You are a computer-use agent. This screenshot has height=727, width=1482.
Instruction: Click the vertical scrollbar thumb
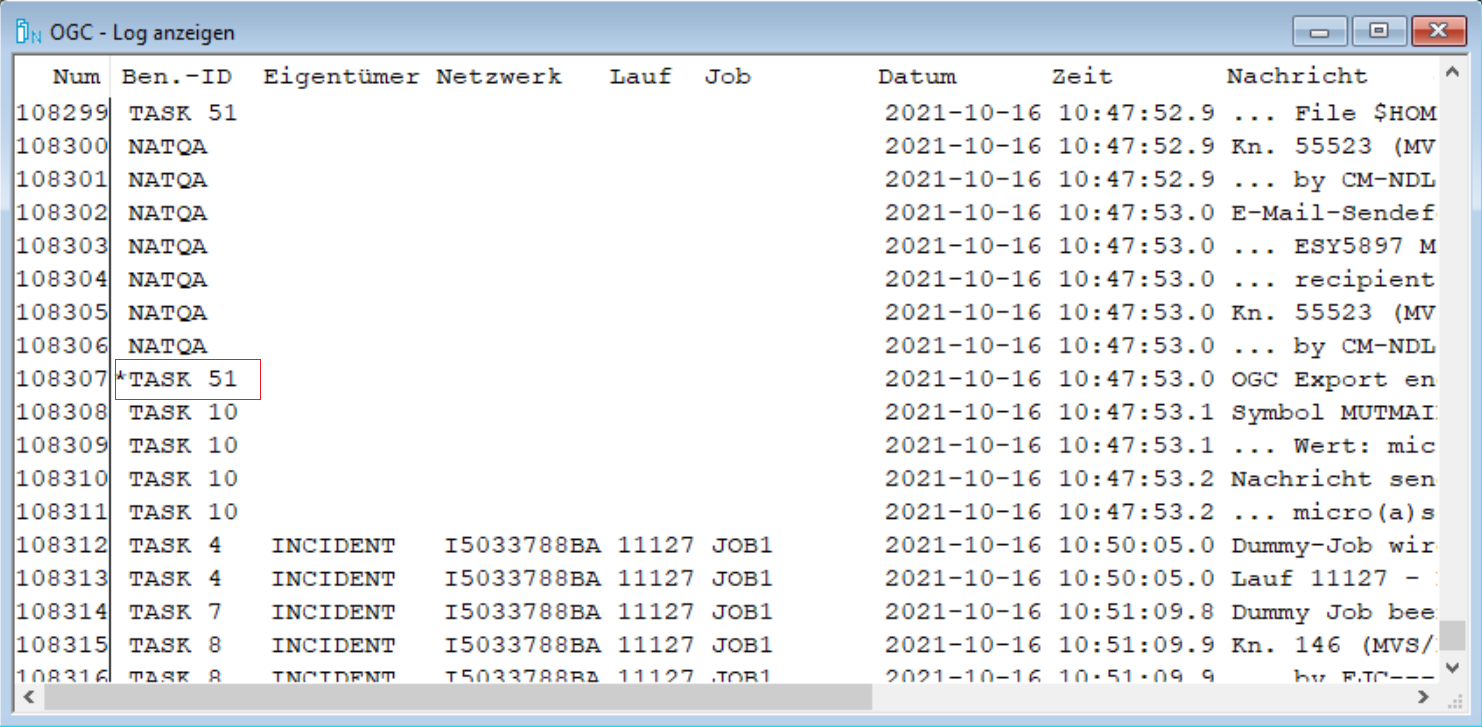pyautogui.click(x=1452, y=635)
